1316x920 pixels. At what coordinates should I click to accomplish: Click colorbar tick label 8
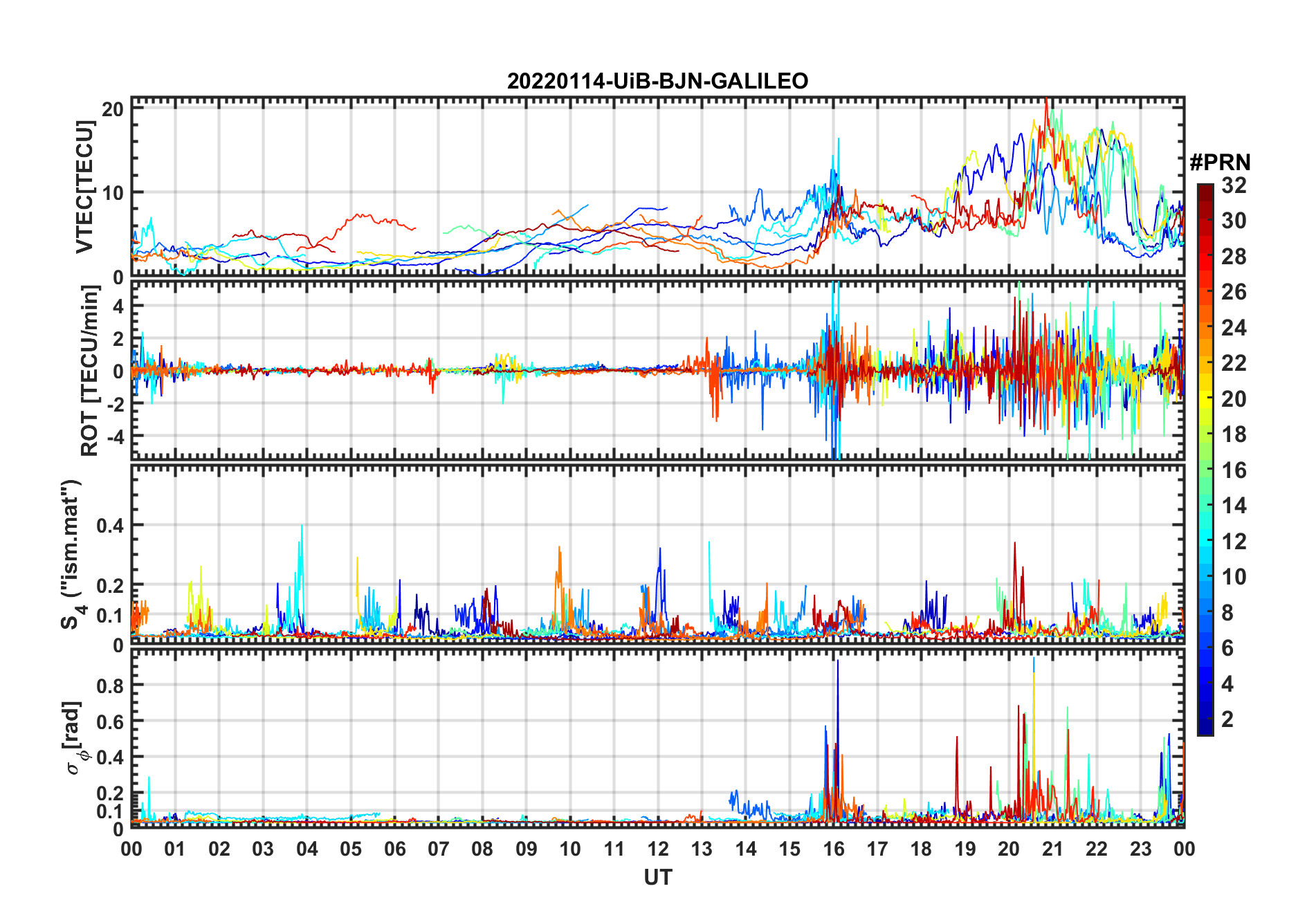coord(1227,613)
